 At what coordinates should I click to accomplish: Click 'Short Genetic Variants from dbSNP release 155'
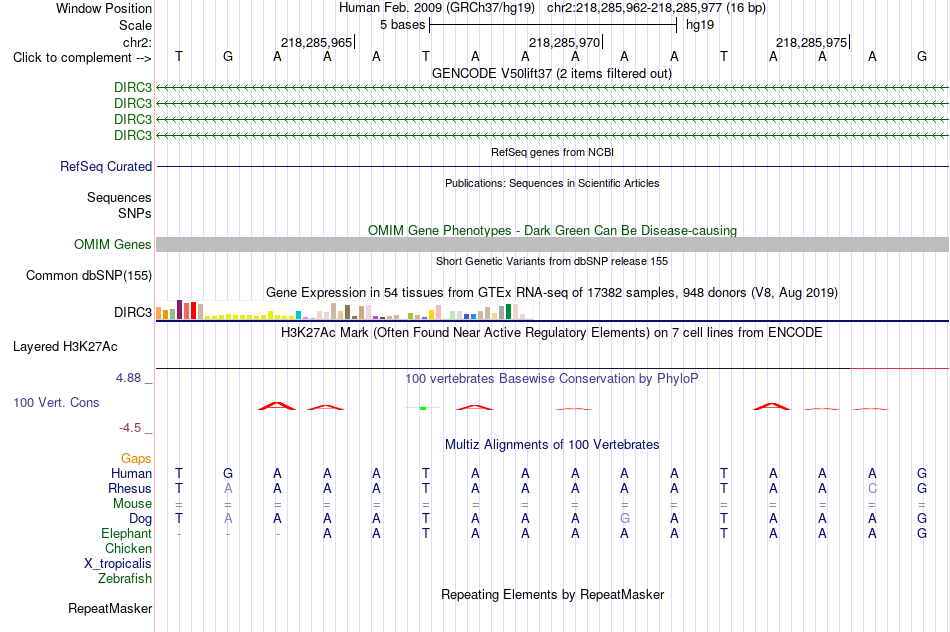tap(552, 261)
